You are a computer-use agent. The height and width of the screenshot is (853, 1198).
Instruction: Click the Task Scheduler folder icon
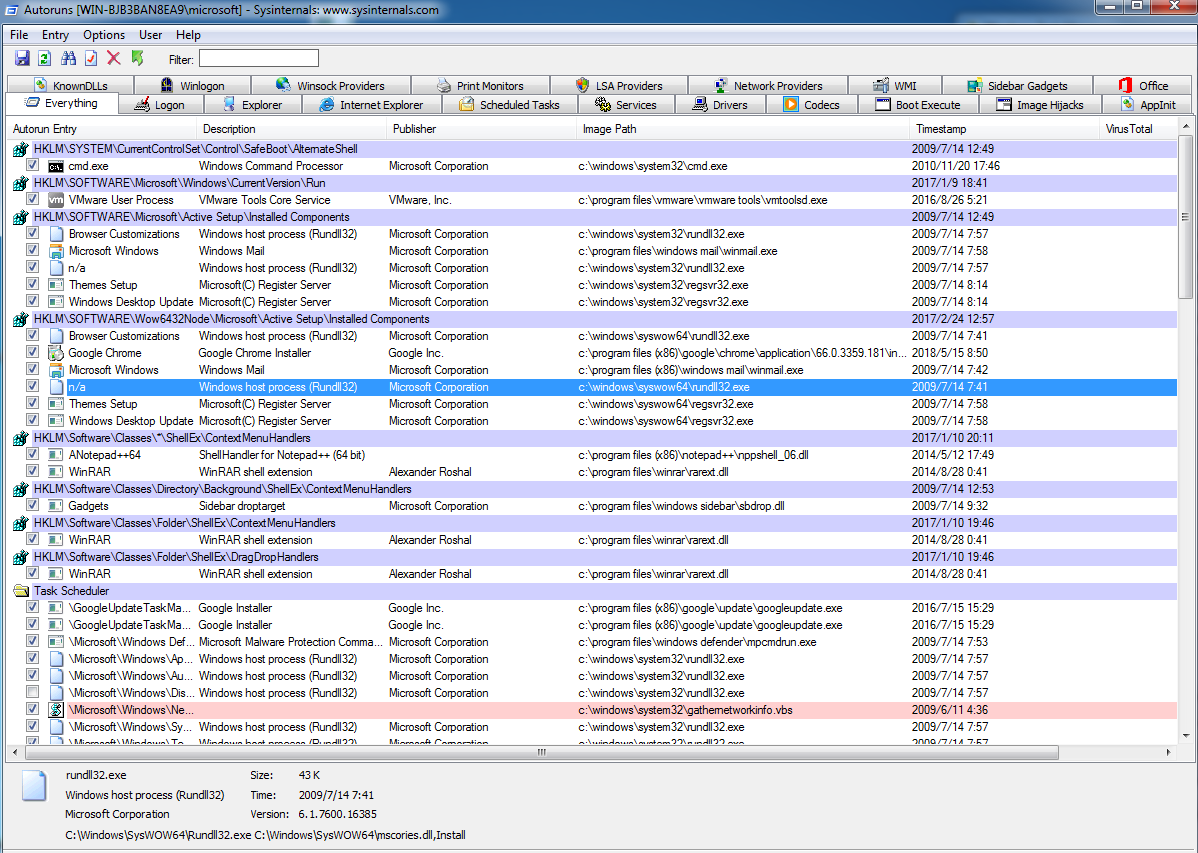pos(20,591)
